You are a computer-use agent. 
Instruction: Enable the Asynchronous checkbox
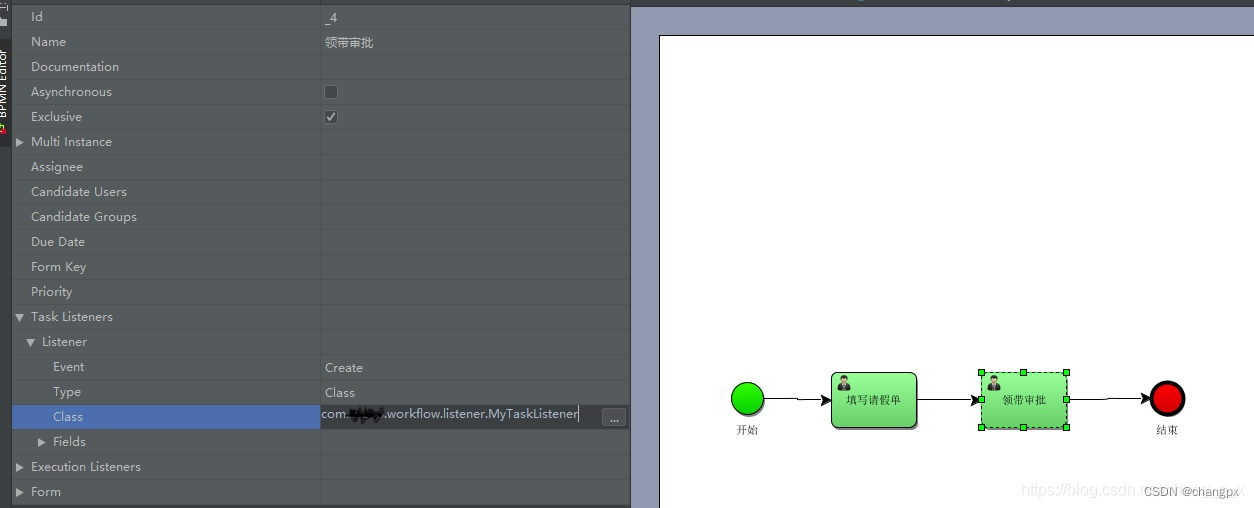pos(331,92)
